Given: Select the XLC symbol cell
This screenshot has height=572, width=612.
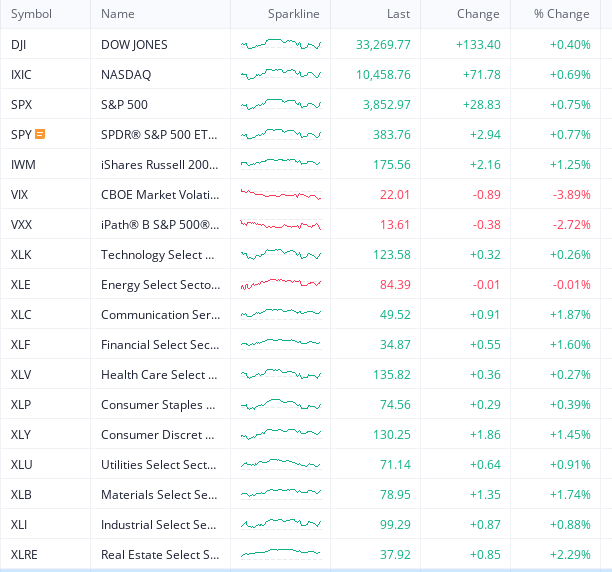Looking at the screenshot, I should [21, 315].
